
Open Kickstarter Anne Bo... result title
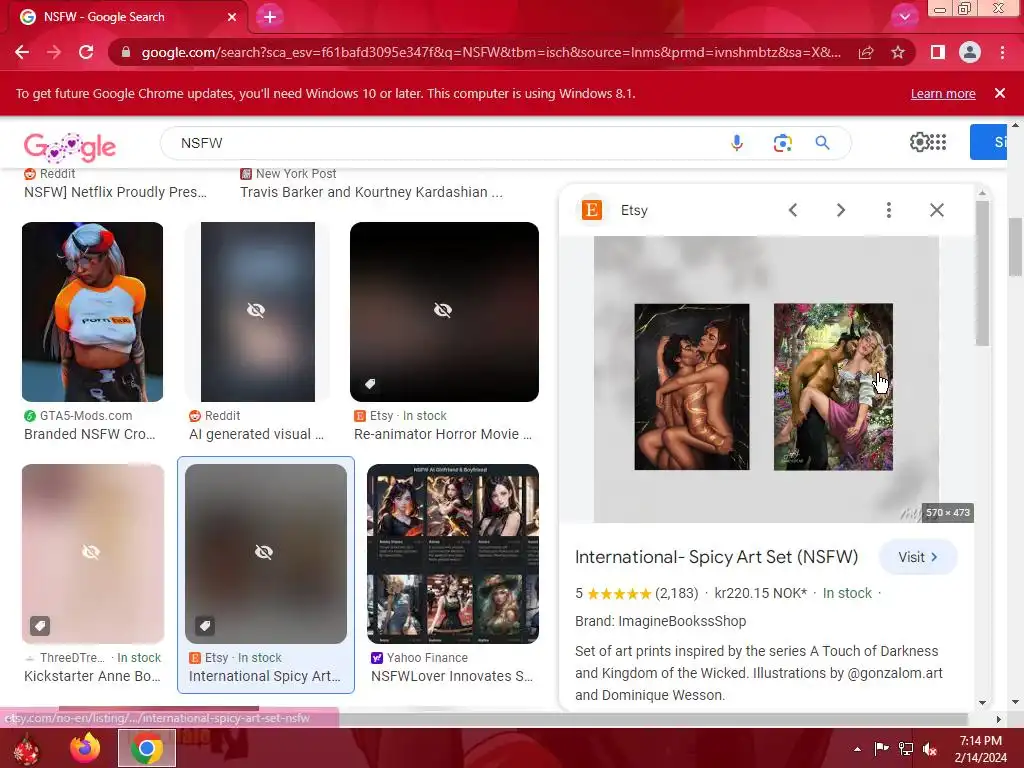pos(92,677)
